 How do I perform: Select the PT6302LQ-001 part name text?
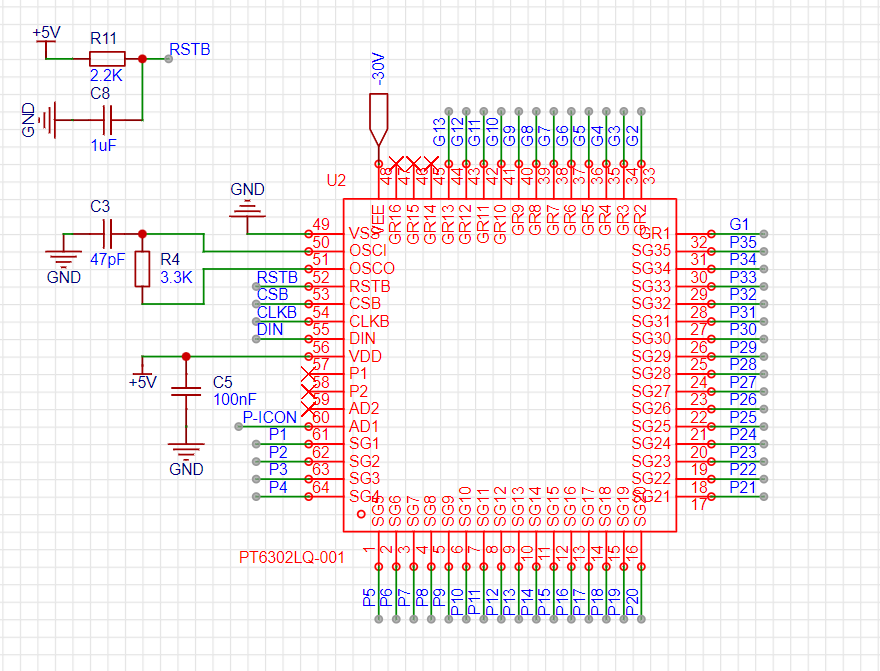(x=291, y=557)
